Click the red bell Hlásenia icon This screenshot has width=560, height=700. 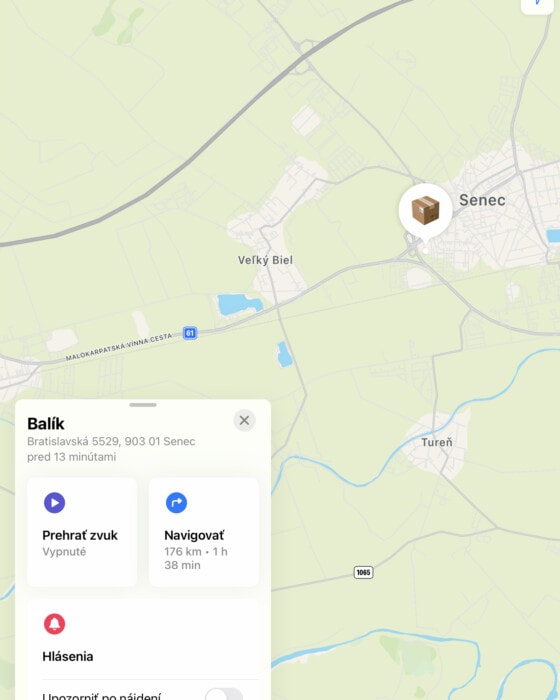[x=54, y=624]
